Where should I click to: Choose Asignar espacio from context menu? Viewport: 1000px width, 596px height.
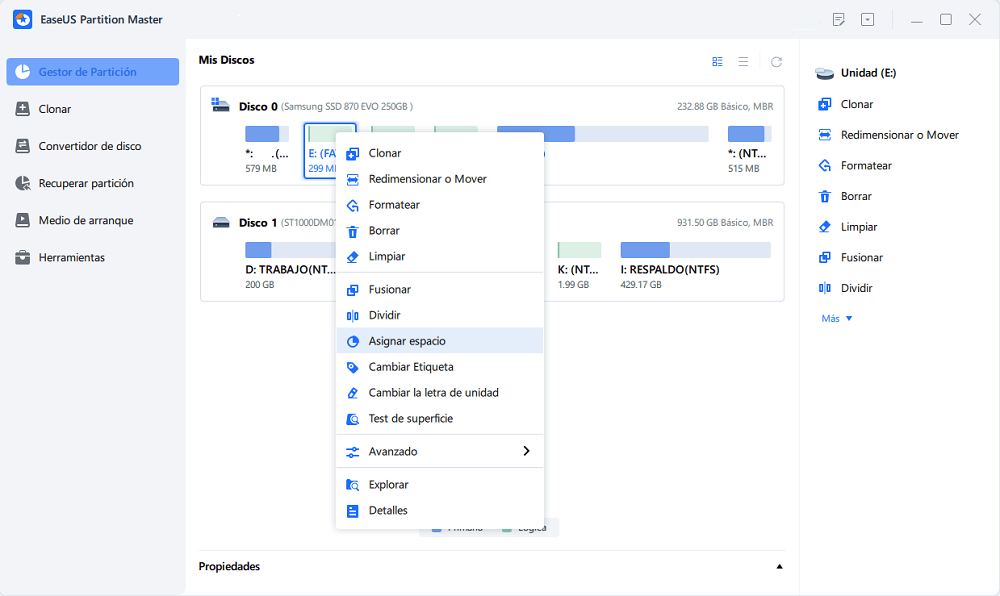(439, 341)
